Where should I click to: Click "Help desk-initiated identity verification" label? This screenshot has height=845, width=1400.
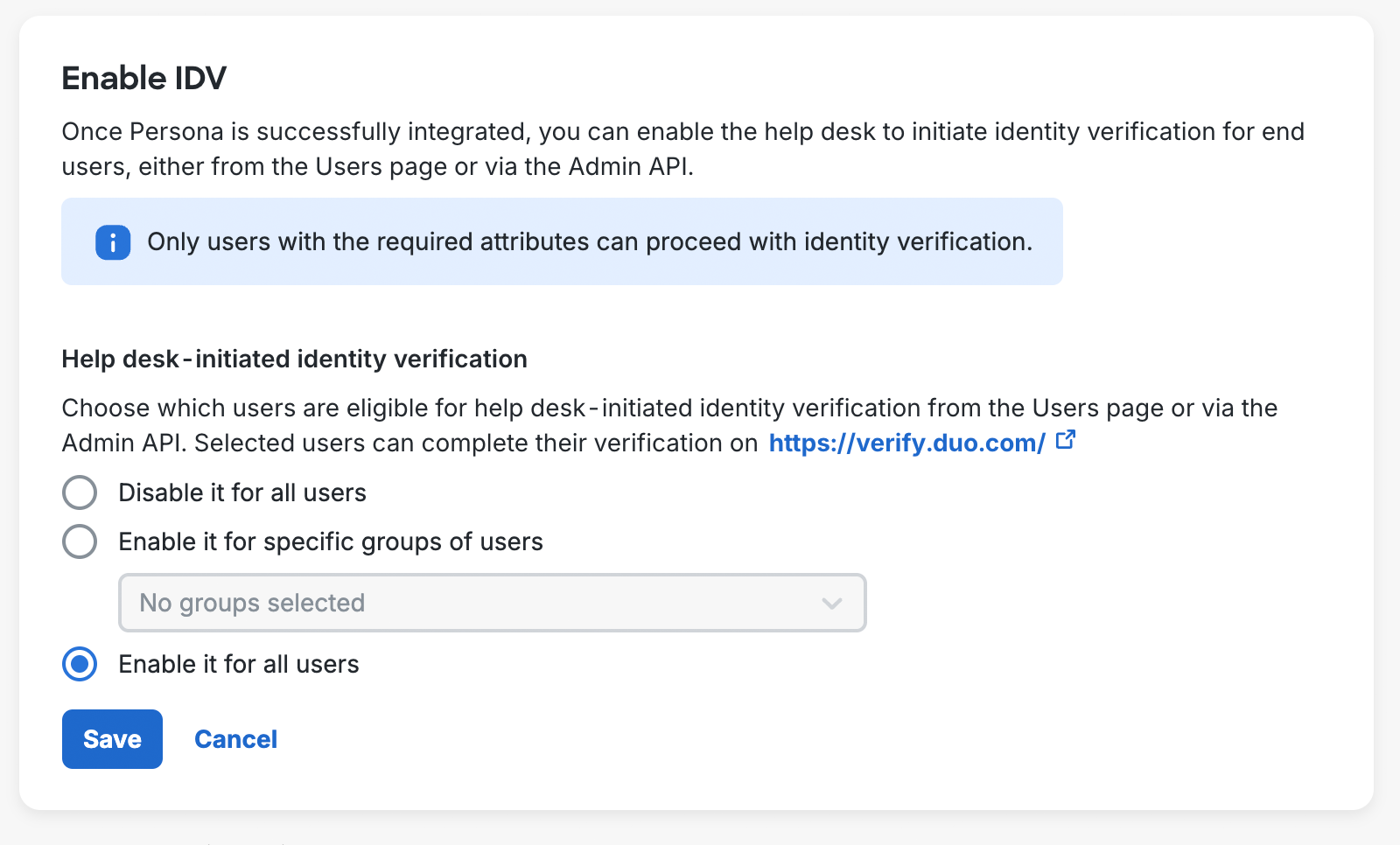[294, 359]
